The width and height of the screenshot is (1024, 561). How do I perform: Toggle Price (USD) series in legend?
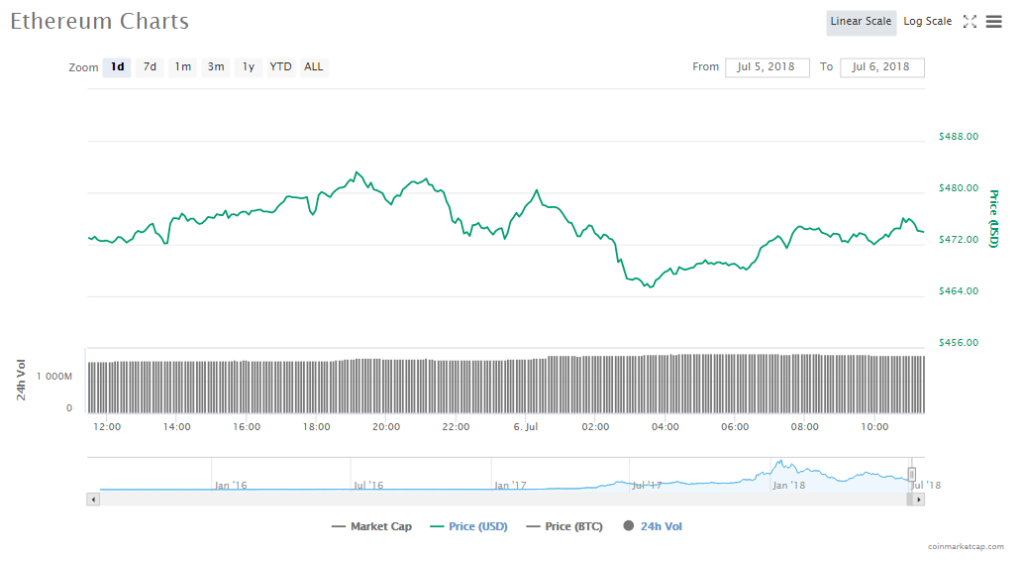468,526
